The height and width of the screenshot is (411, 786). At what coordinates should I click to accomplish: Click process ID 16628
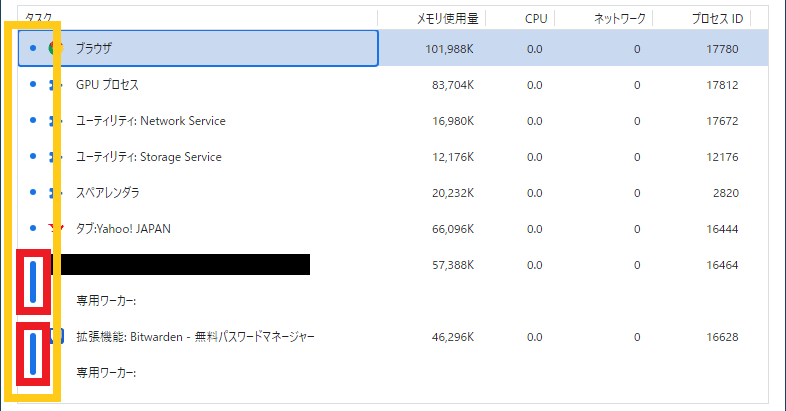tap(722, 337)
